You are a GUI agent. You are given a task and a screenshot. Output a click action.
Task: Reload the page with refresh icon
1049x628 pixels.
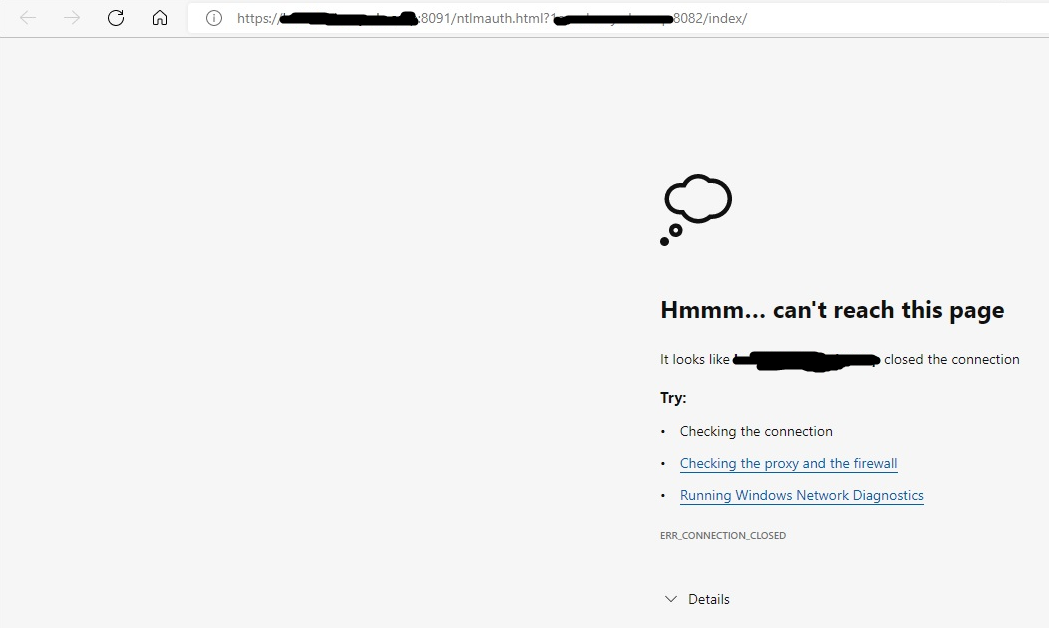(x=116, y=18)
